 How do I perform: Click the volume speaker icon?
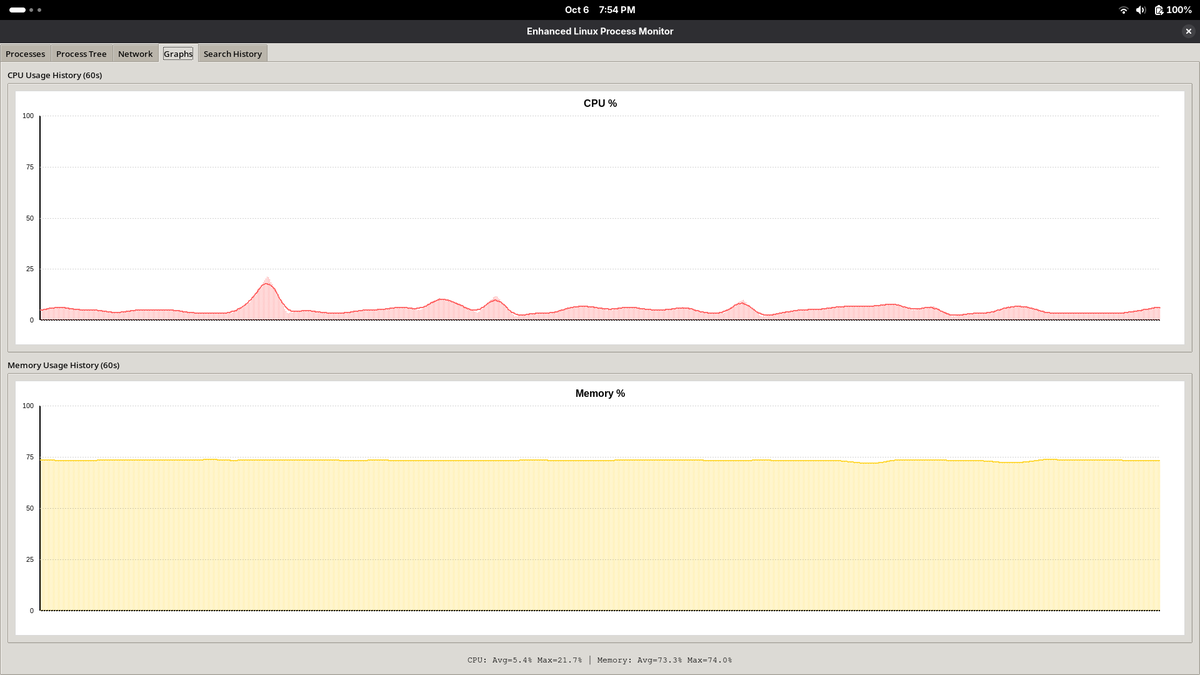(x=1141, y=10)
